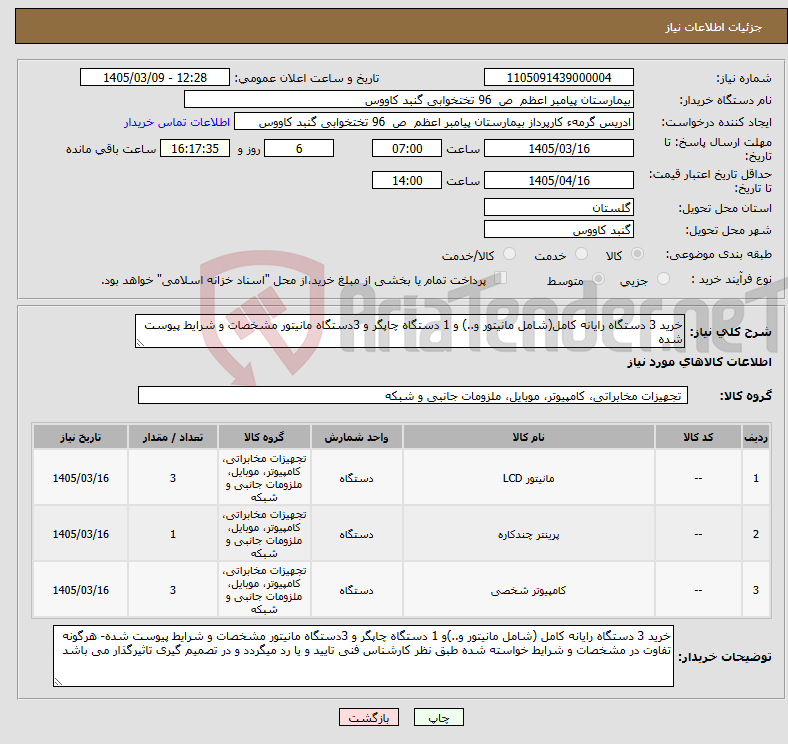Screen dimensions: 788x744
Task: Click the date 1405/03/16 in مانیتور LCD row
Action: pos(80,478)
